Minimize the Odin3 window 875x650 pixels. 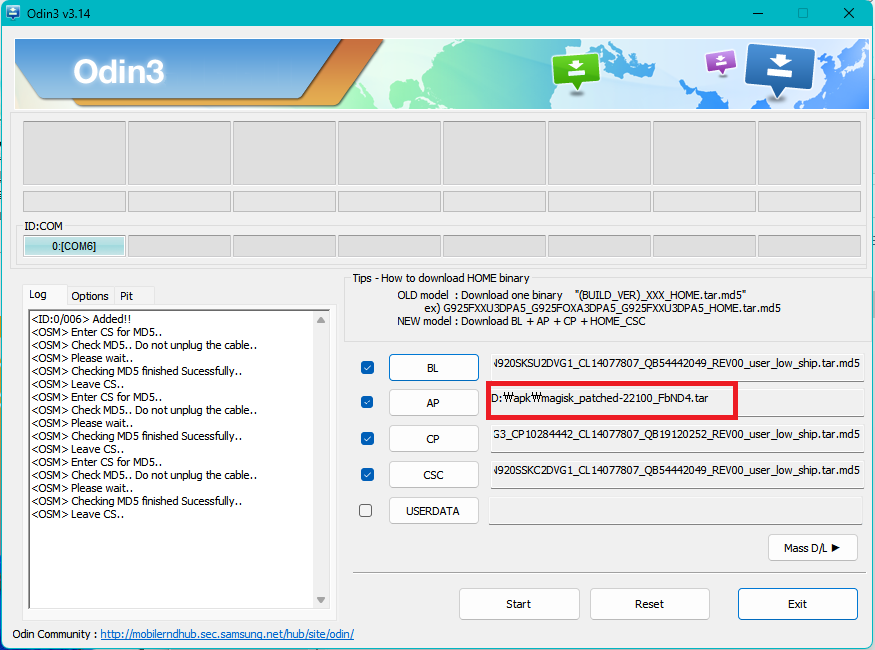pos(758,13)
